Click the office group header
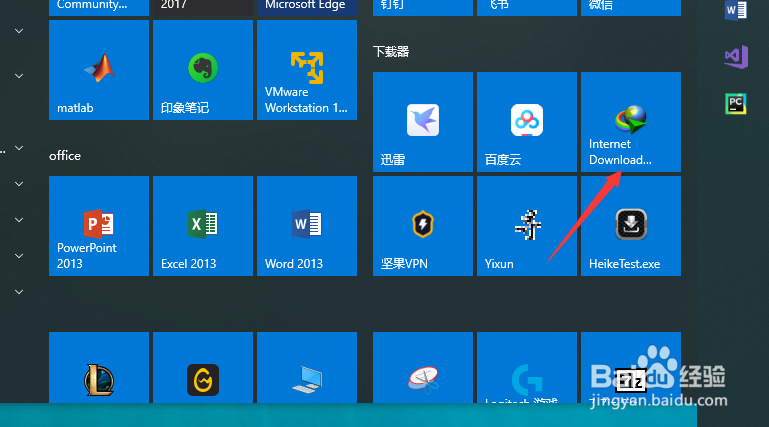The image size is (769, 427). click(65, 156)
